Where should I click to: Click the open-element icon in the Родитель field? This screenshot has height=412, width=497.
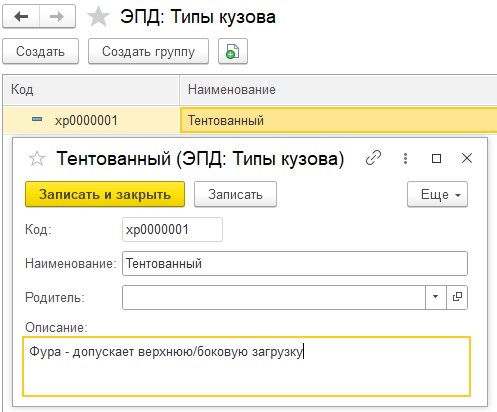[x=457, y=297]
